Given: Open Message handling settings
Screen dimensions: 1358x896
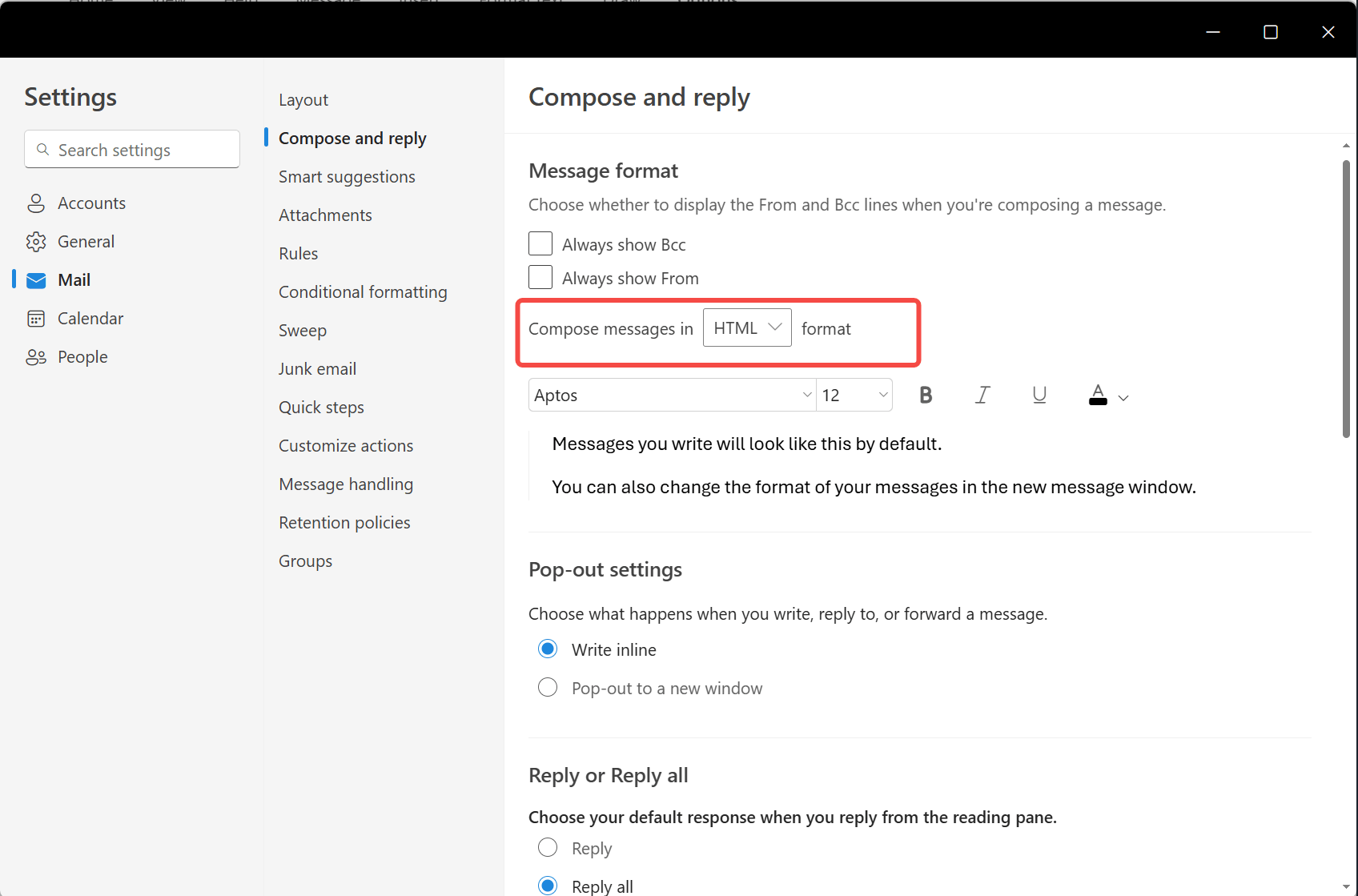Looking at the screenshot, I should pyautogui.click(x=346, y=484).
